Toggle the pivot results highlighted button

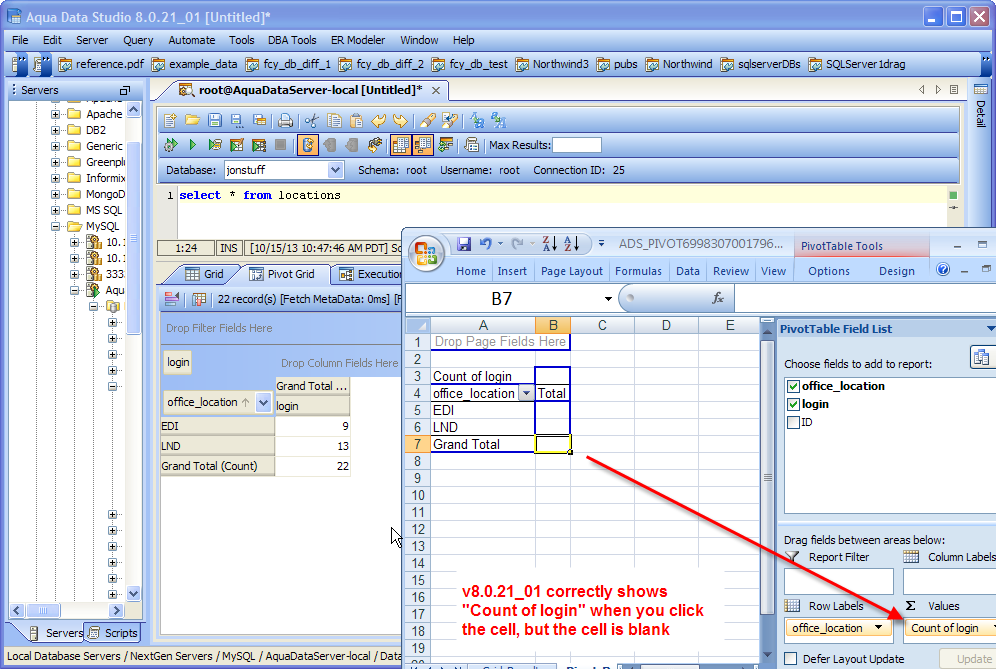click(422, 145)
